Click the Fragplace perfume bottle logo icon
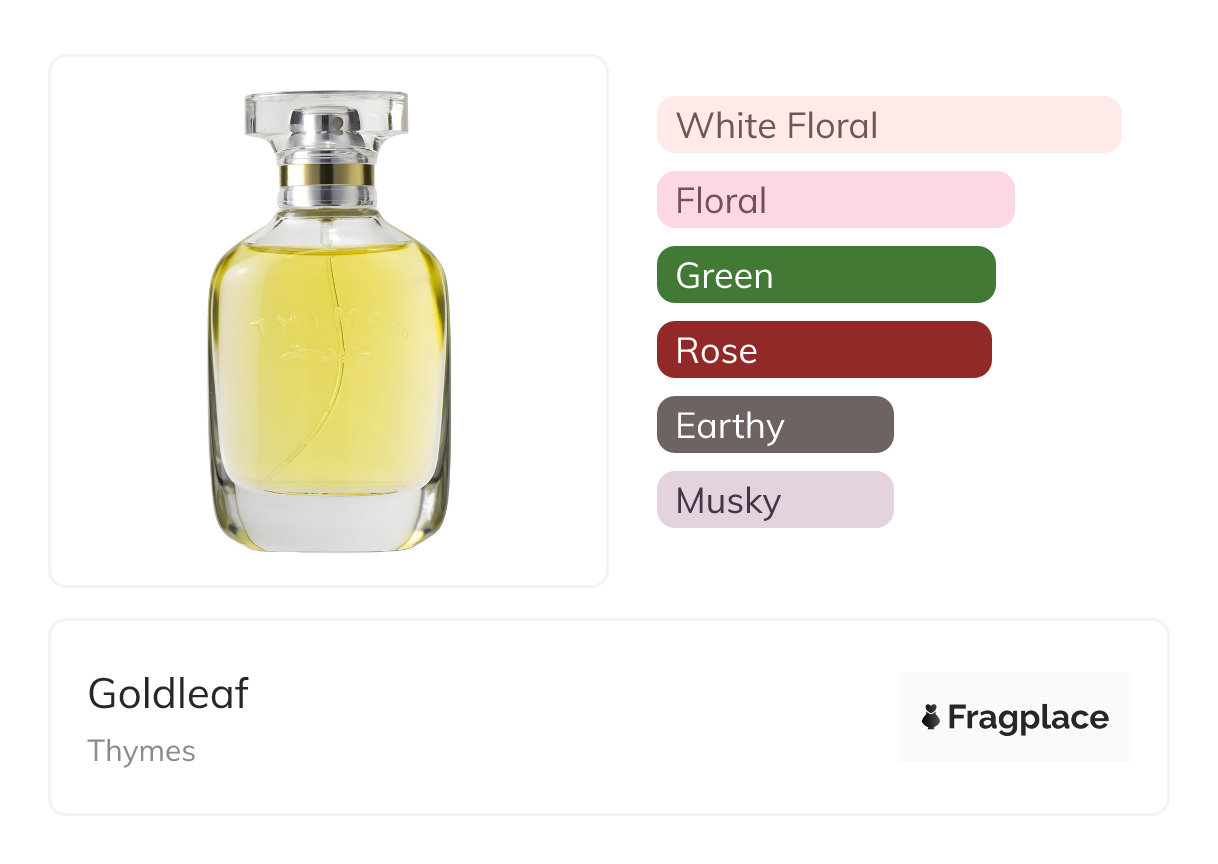1218x864 pixels. click(x=931, y=717)
